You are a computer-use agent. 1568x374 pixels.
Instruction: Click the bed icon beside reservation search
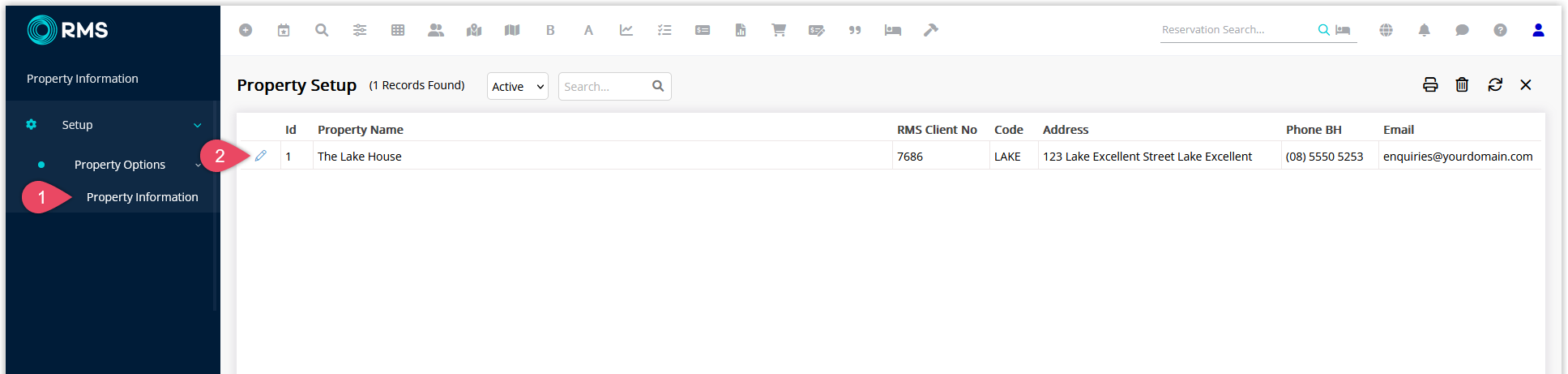click(1343, 30)
